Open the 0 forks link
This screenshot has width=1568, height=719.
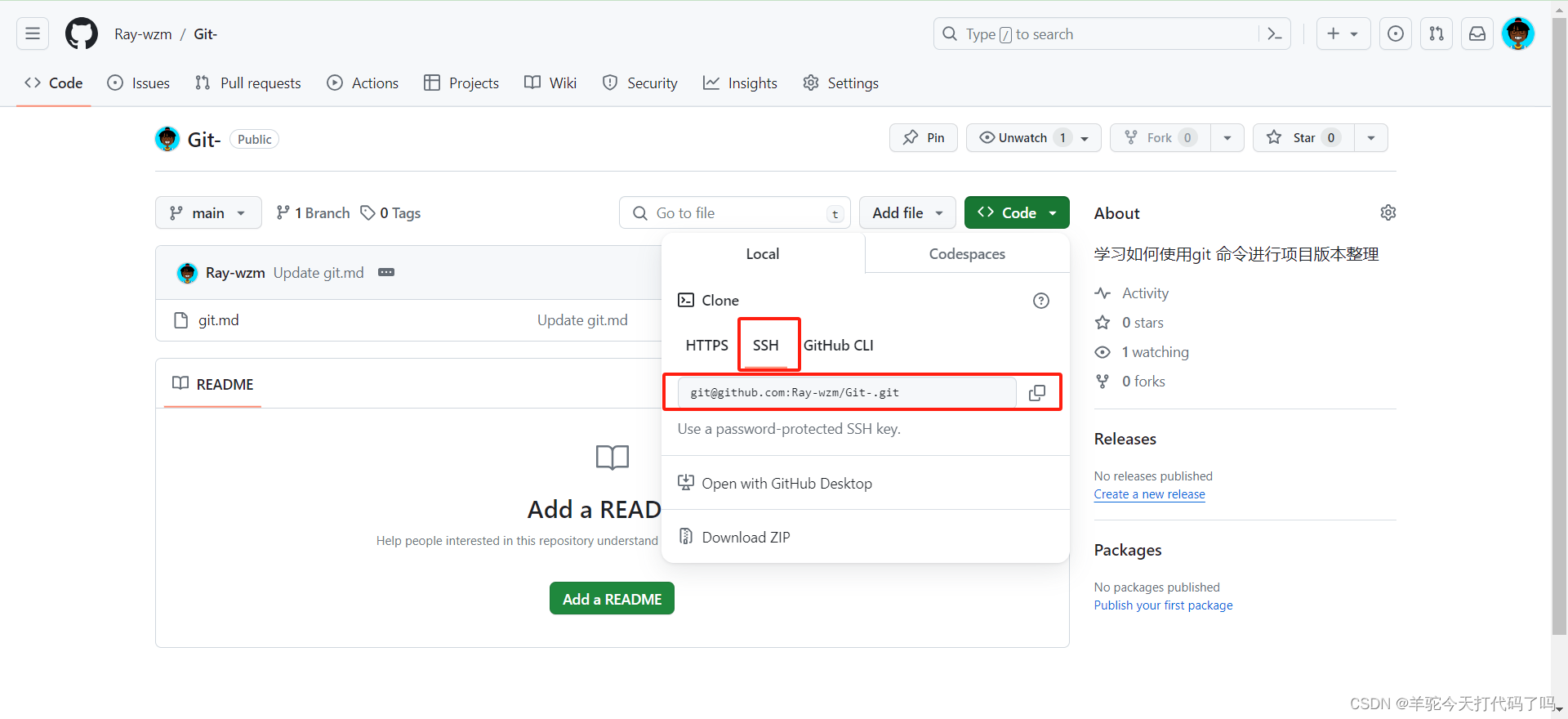coord(1130,382)
